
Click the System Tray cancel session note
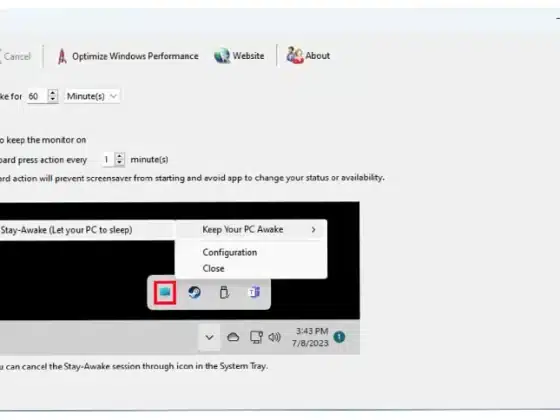pos(134,366)
